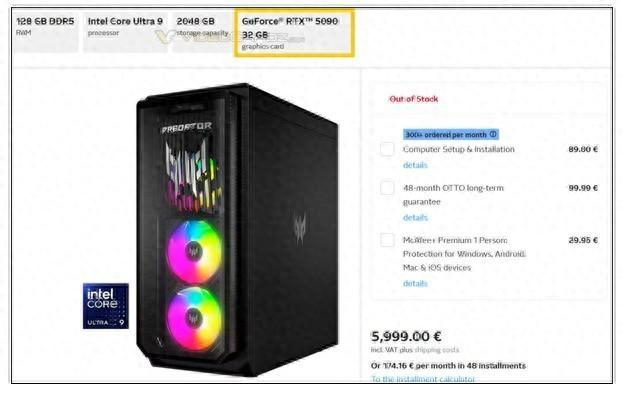Viewport: 623px width, 400px height.
Task: Select the GeForce RTX 5090 32 GB tile
Action: coord(294,33)
